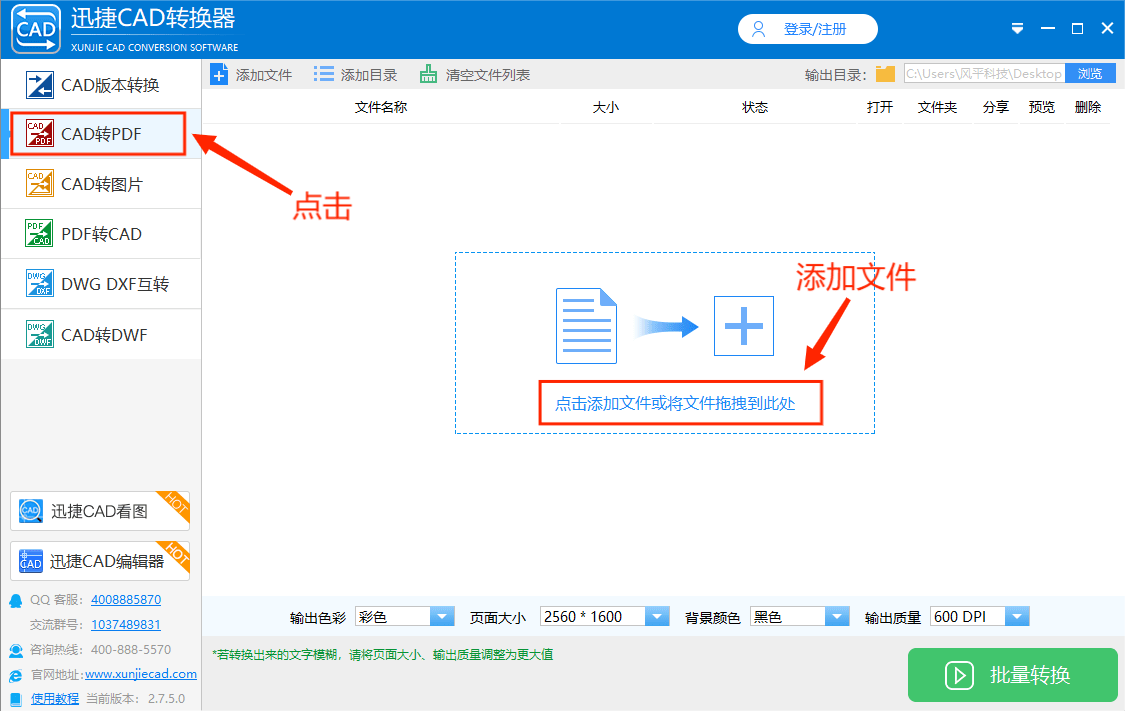
Task: Click the Internet Explorer website icon
Action: click(x=16, y=676)
